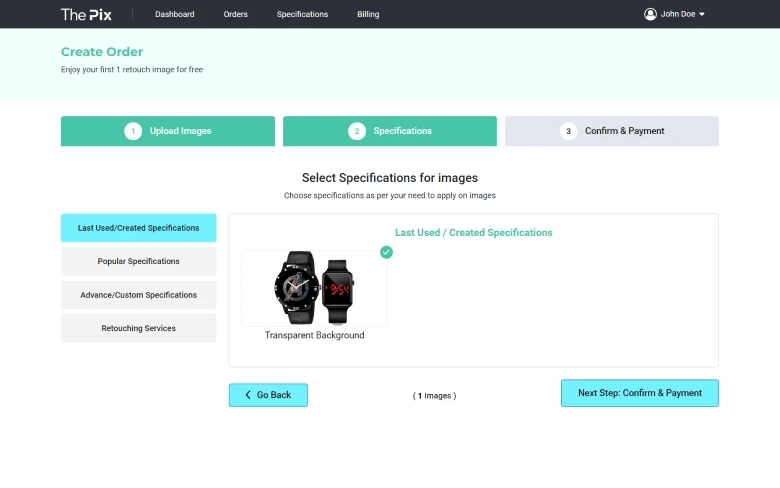Switch to the Upload Images step
780x488 pixels.
181,131
